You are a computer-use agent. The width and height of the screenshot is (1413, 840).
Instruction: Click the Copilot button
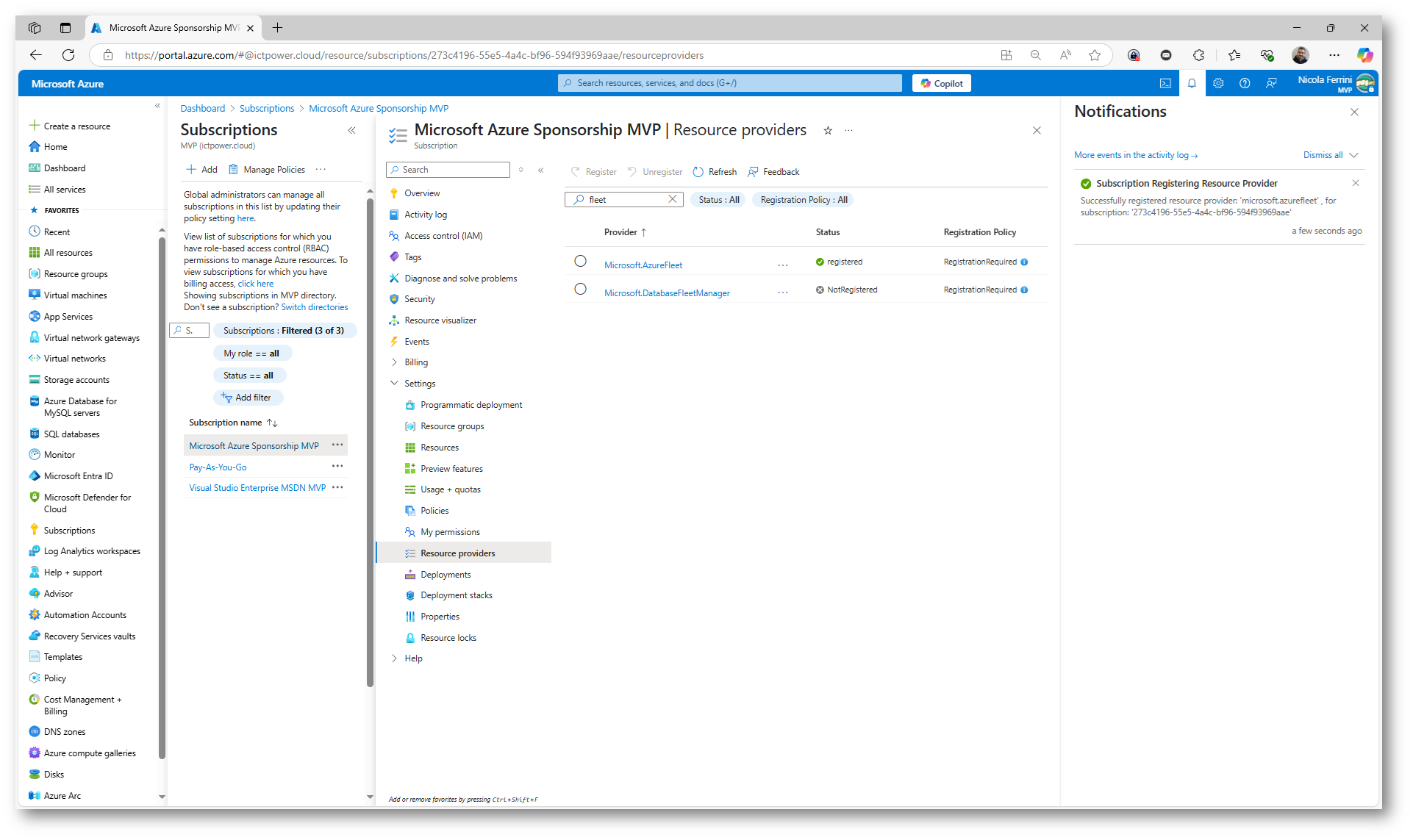tap(941, 83)
